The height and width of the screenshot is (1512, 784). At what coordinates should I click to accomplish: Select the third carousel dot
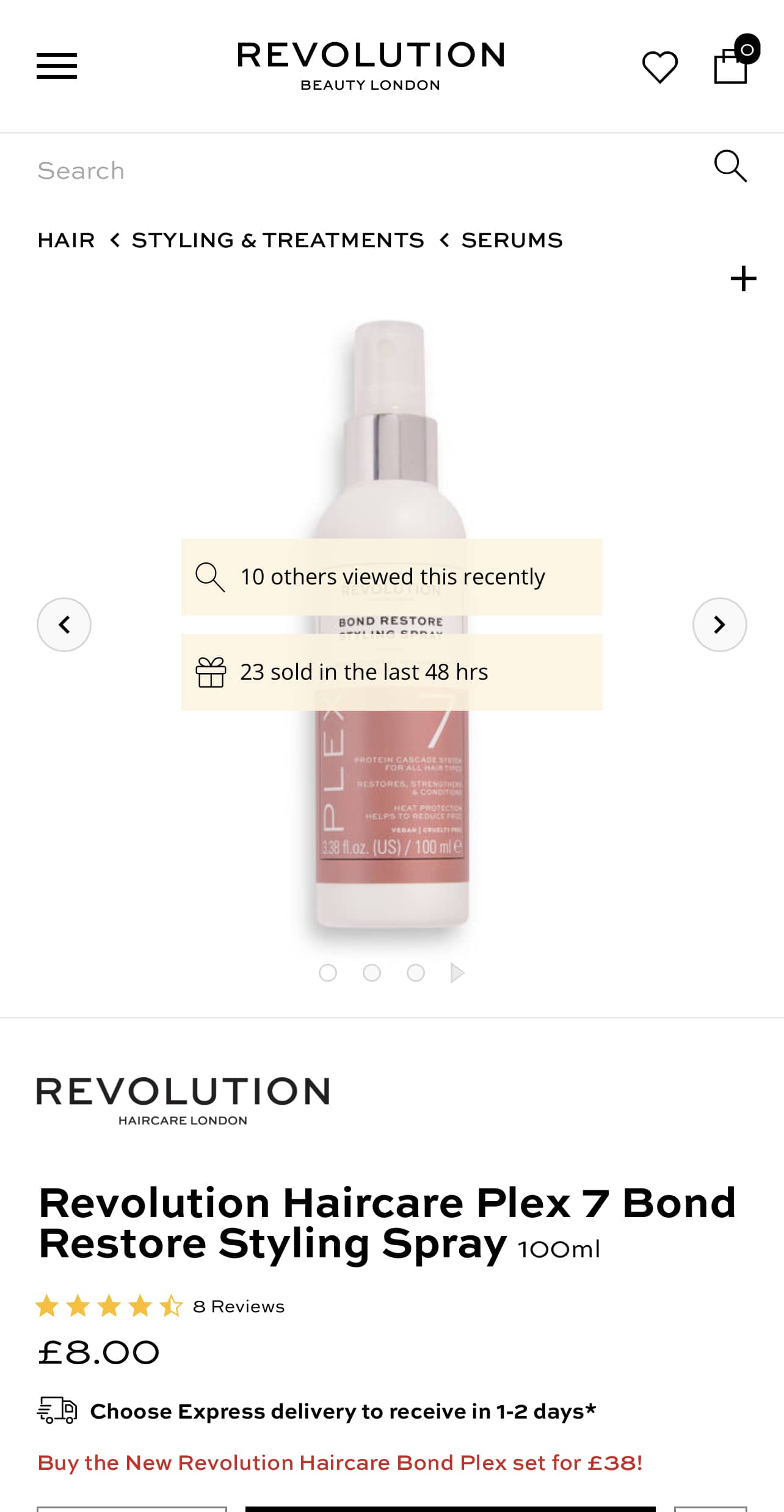click(416, 973)
